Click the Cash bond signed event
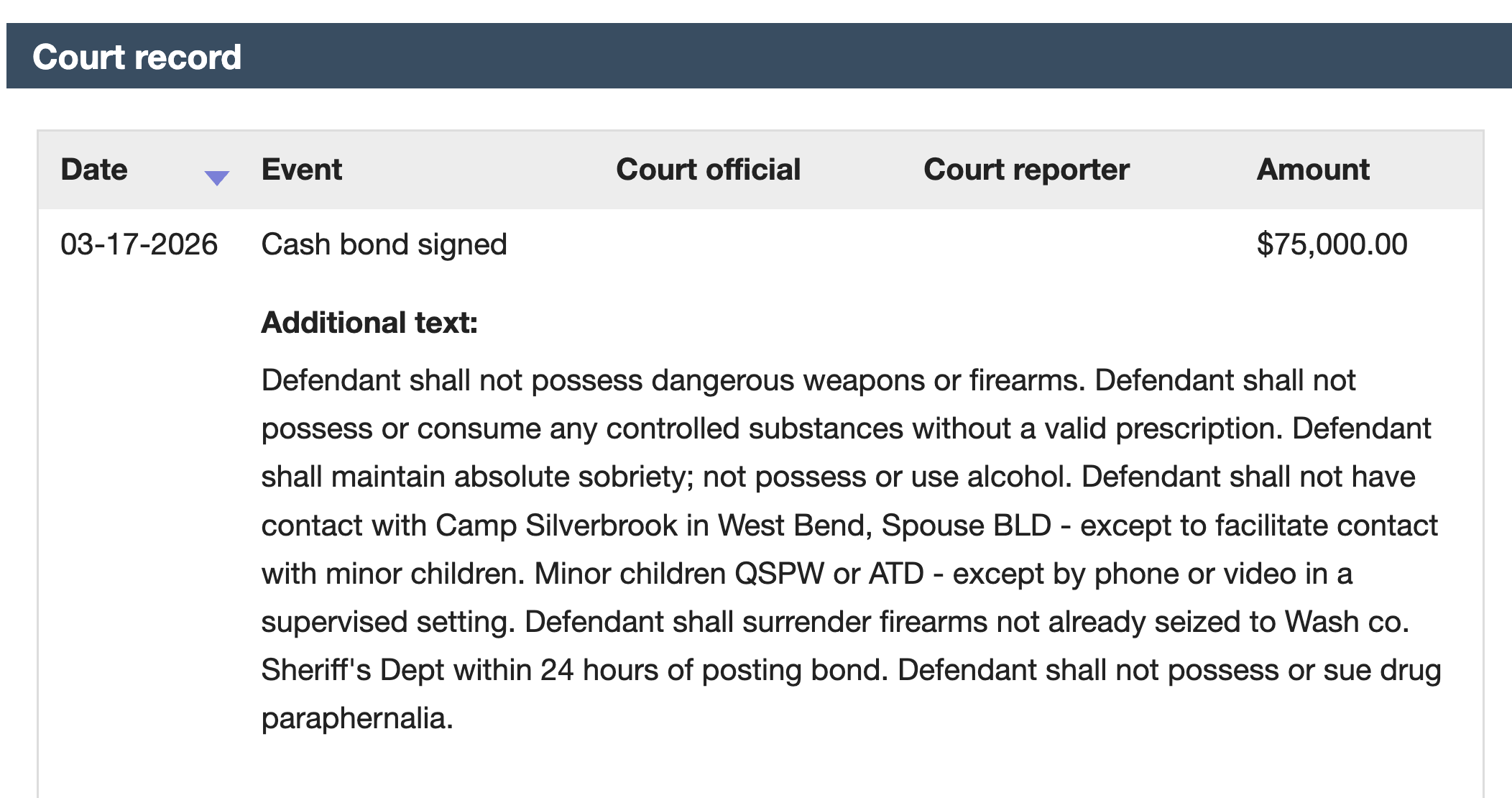Viewport: 1512px width, 798px height. (x=384, y=244)
